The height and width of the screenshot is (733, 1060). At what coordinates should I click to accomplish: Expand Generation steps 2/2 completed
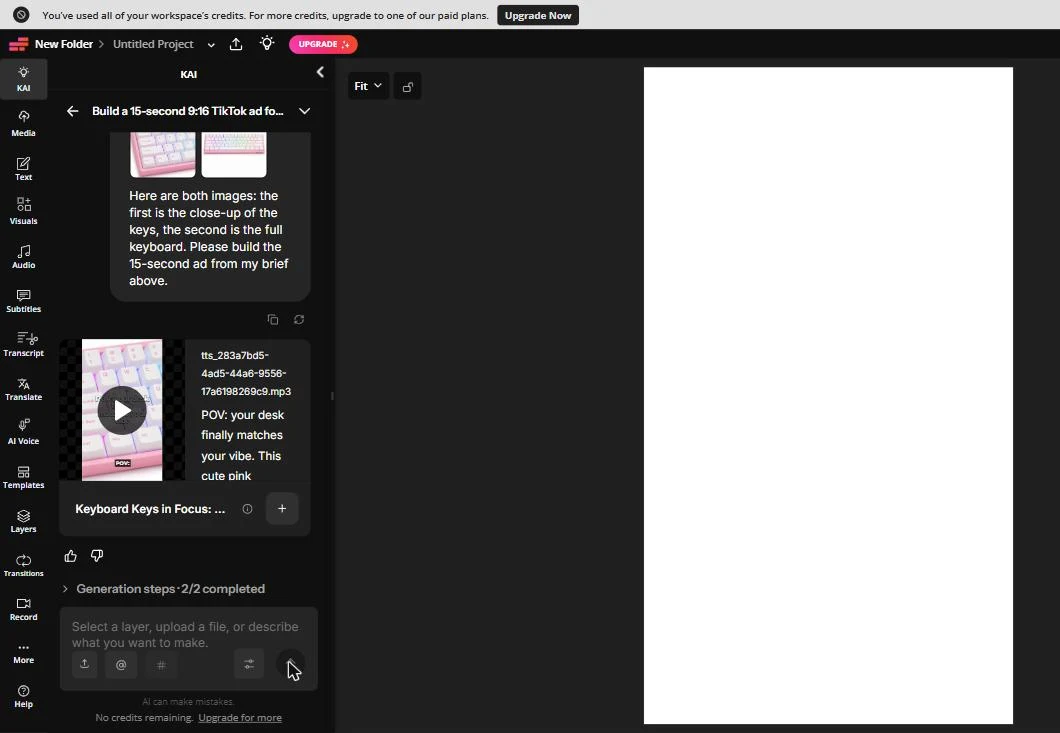(164, 589)
